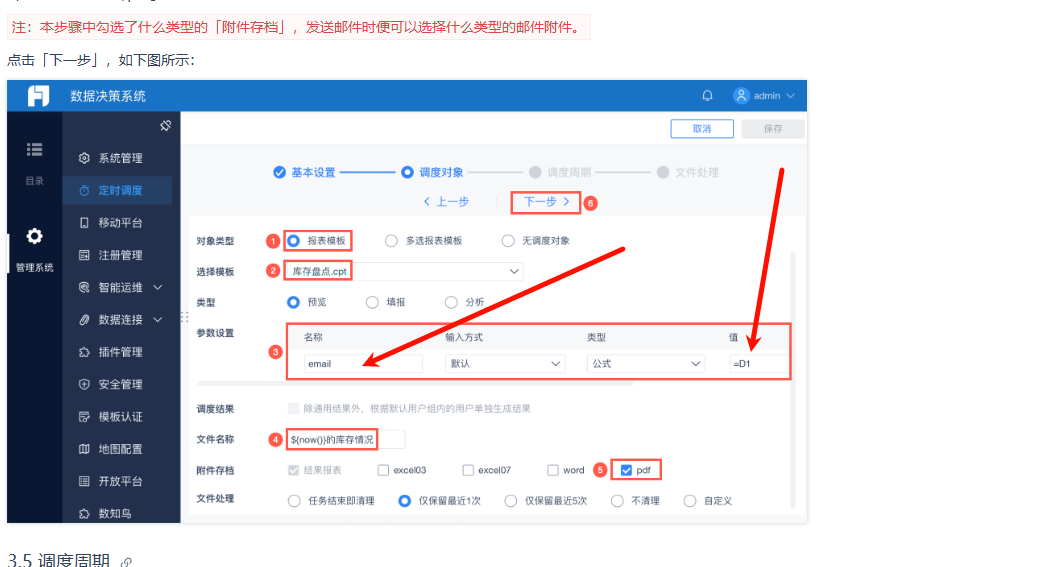Go to the 基本设置 step
The height and width of the screenshot is (567, 1053).
304,173
